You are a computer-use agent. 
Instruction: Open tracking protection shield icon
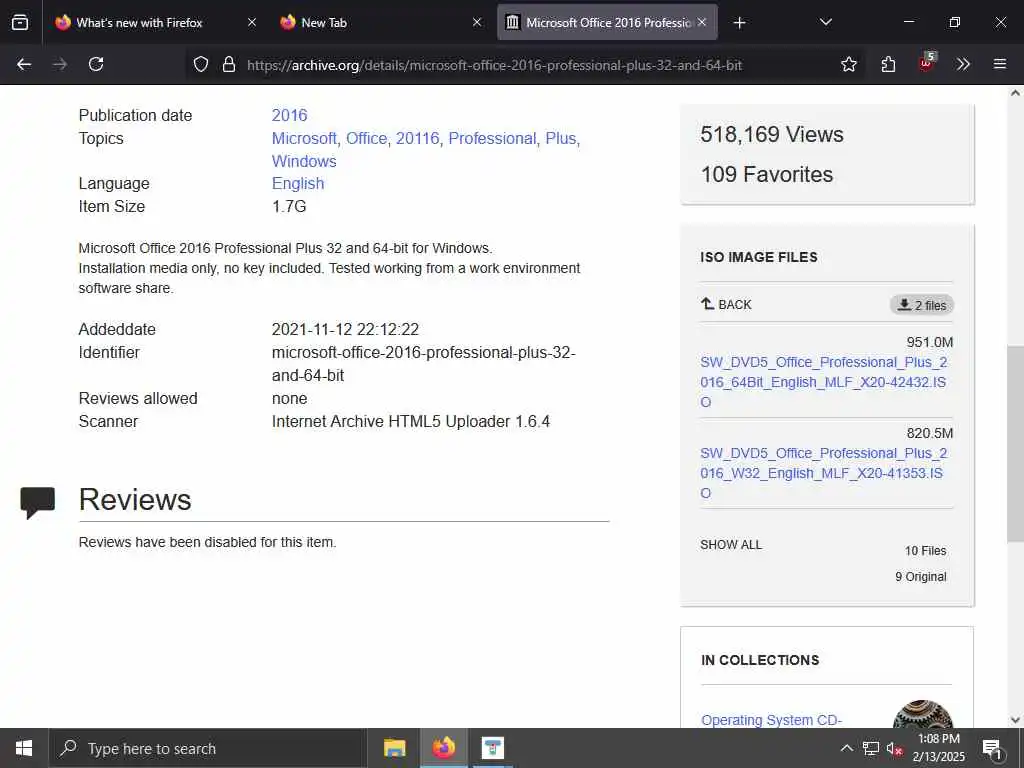[201, 64]
